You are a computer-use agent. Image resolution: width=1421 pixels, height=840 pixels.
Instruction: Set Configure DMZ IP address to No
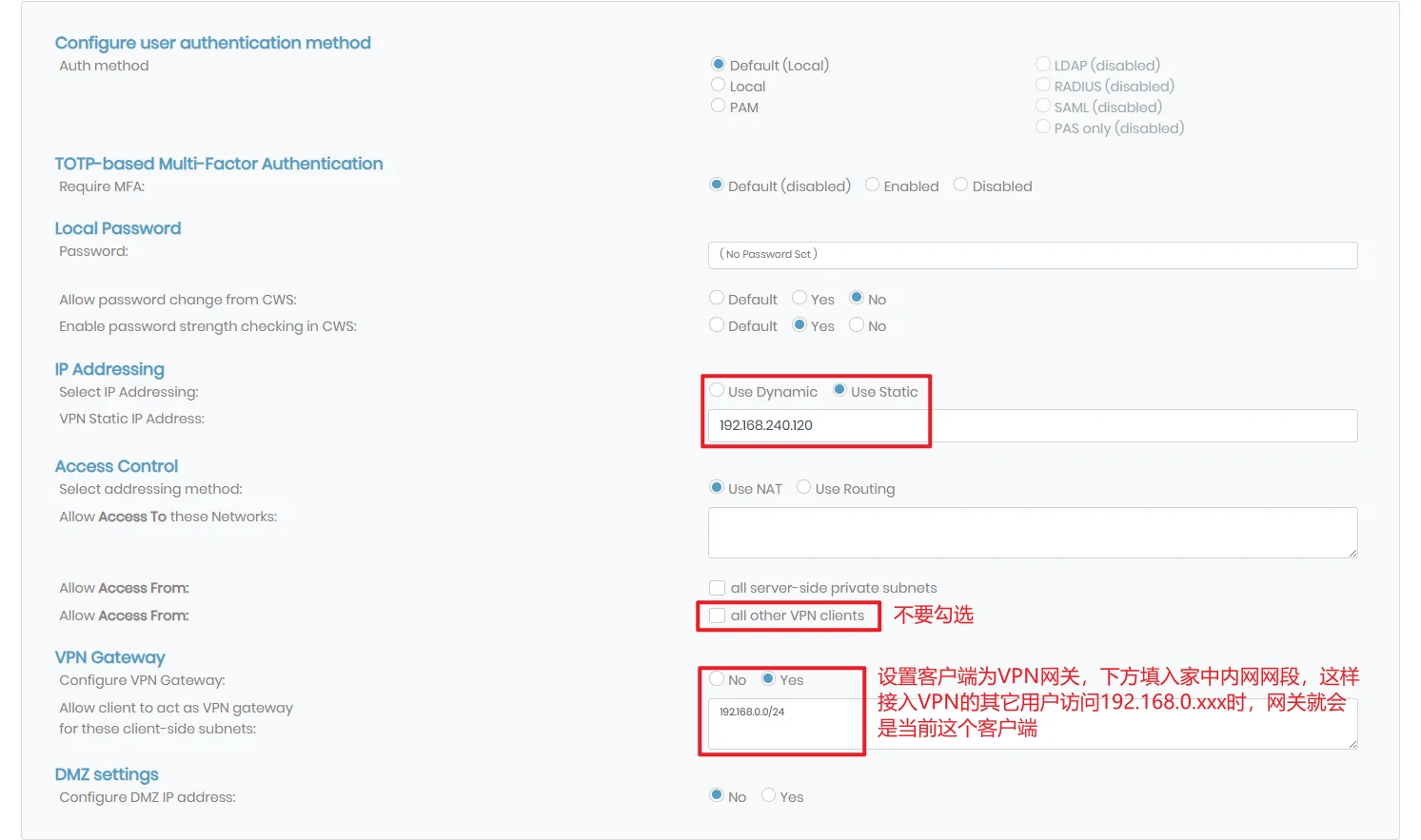point(717,796)
